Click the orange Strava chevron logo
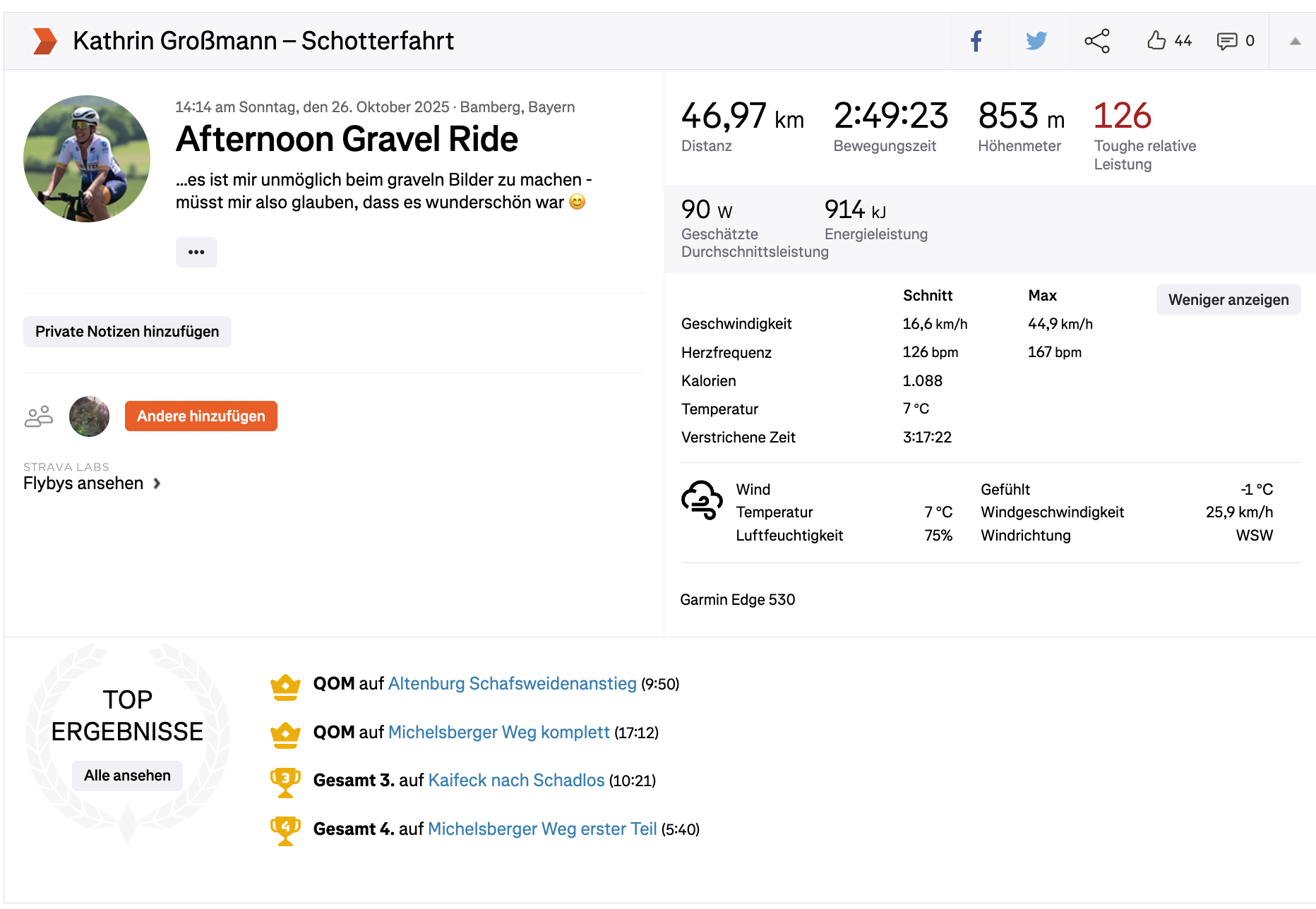The height and width of the screenshot is (909, 1316). click(44, 41)
